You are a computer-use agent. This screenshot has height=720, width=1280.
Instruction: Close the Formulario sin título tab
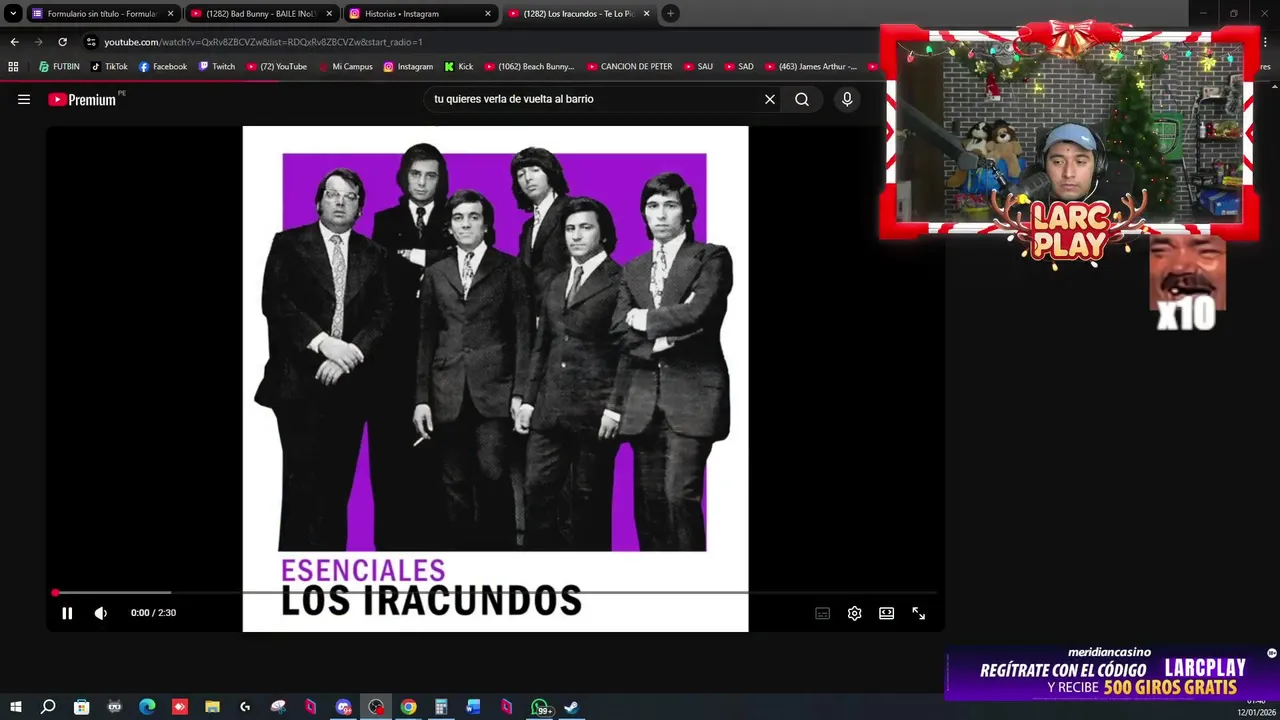pos(170,14)
